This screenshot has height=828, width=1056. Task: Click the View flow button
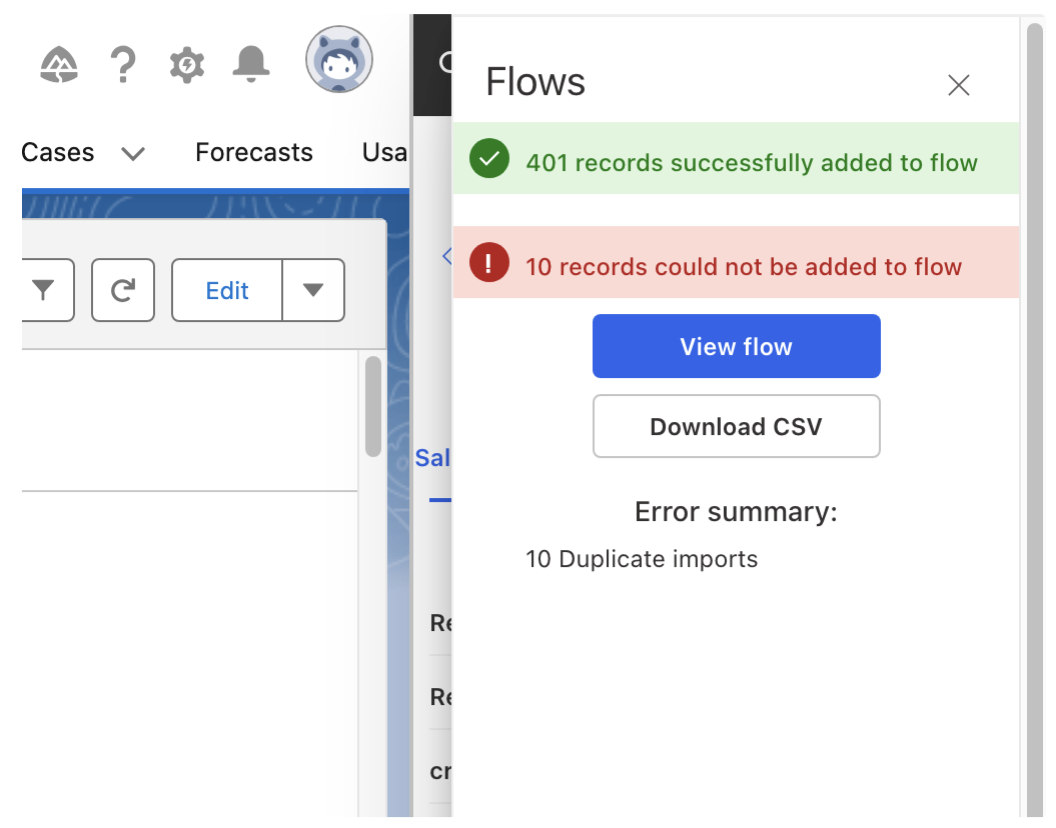(736, 345)
